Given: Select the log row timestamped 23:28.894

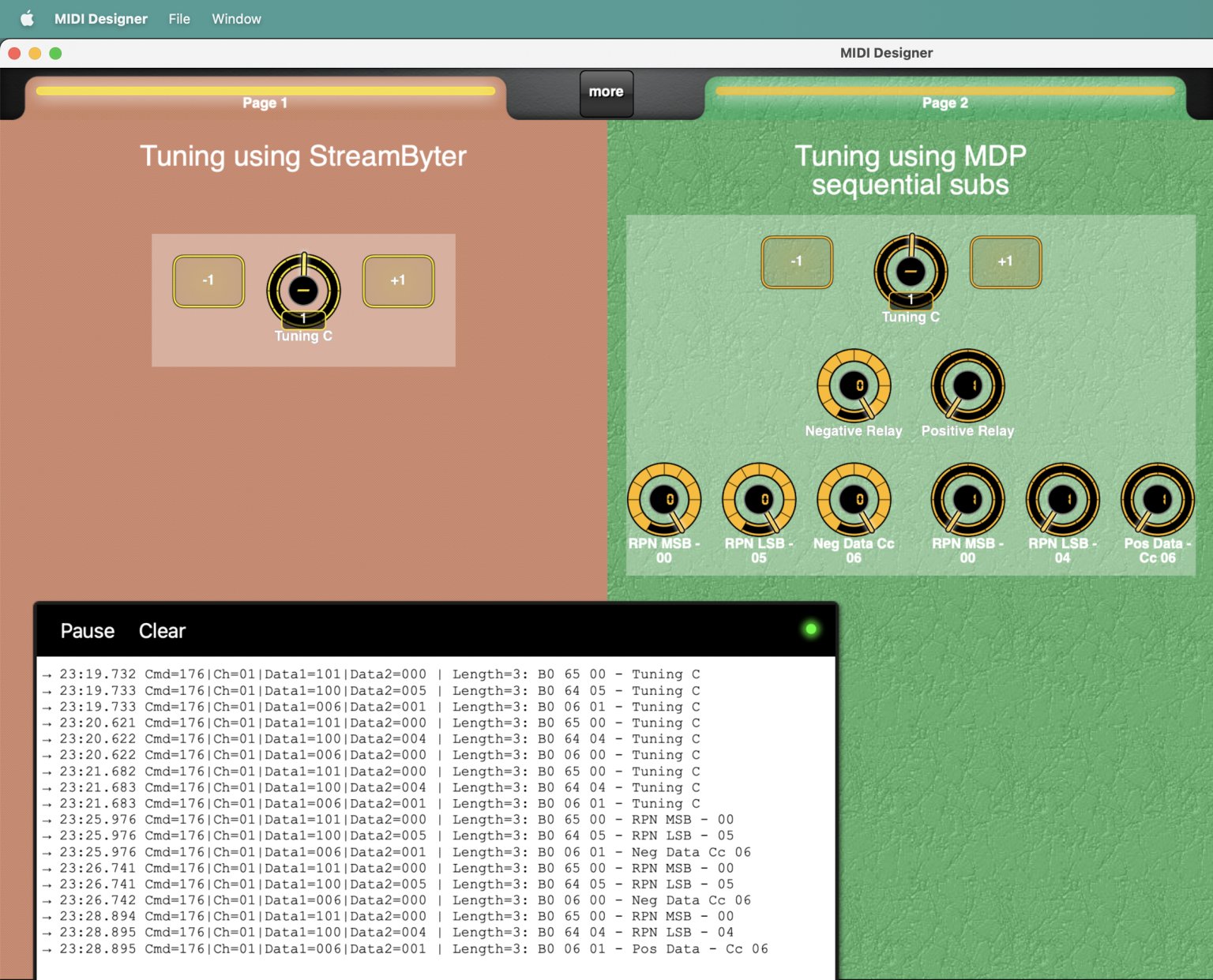Looking at the screenshot, I should tap(389, 916).
